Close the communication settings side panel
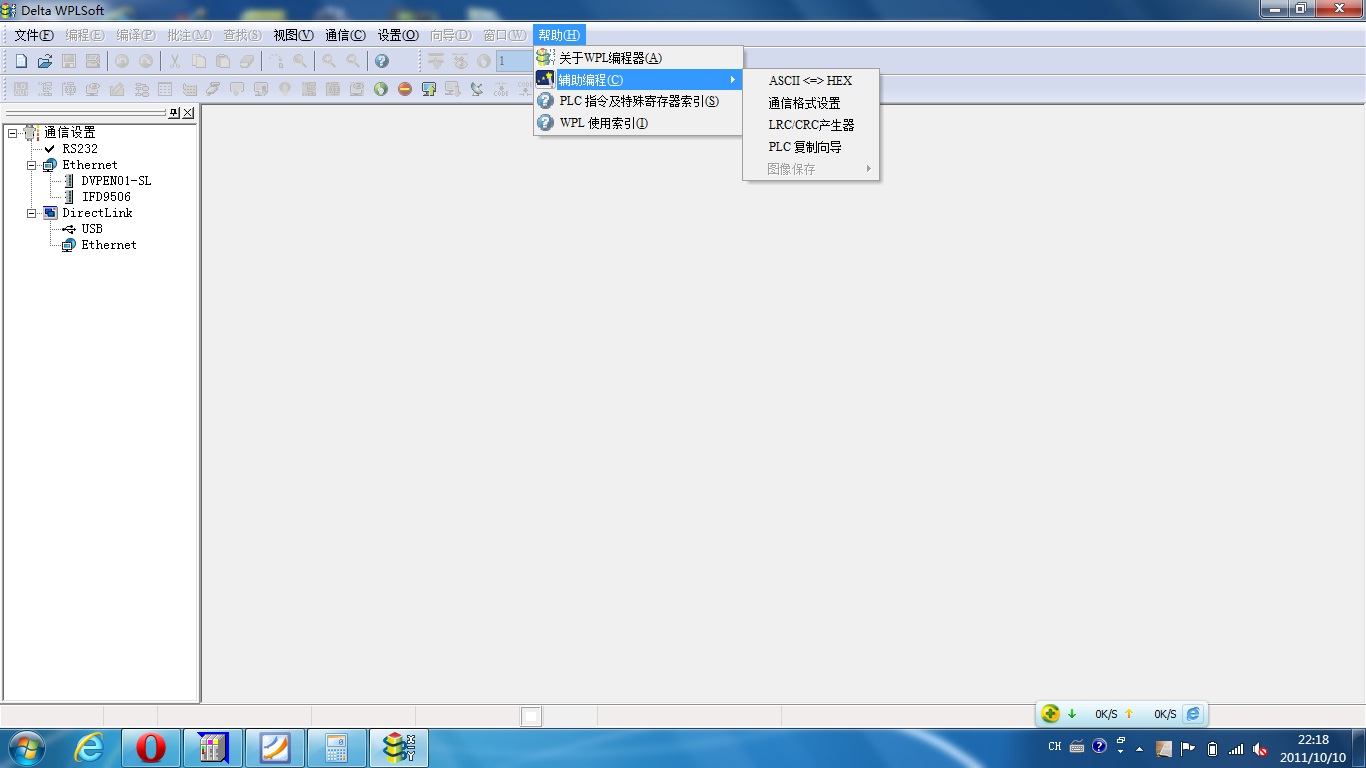The image size is (1366, 768). coord(188,113)
